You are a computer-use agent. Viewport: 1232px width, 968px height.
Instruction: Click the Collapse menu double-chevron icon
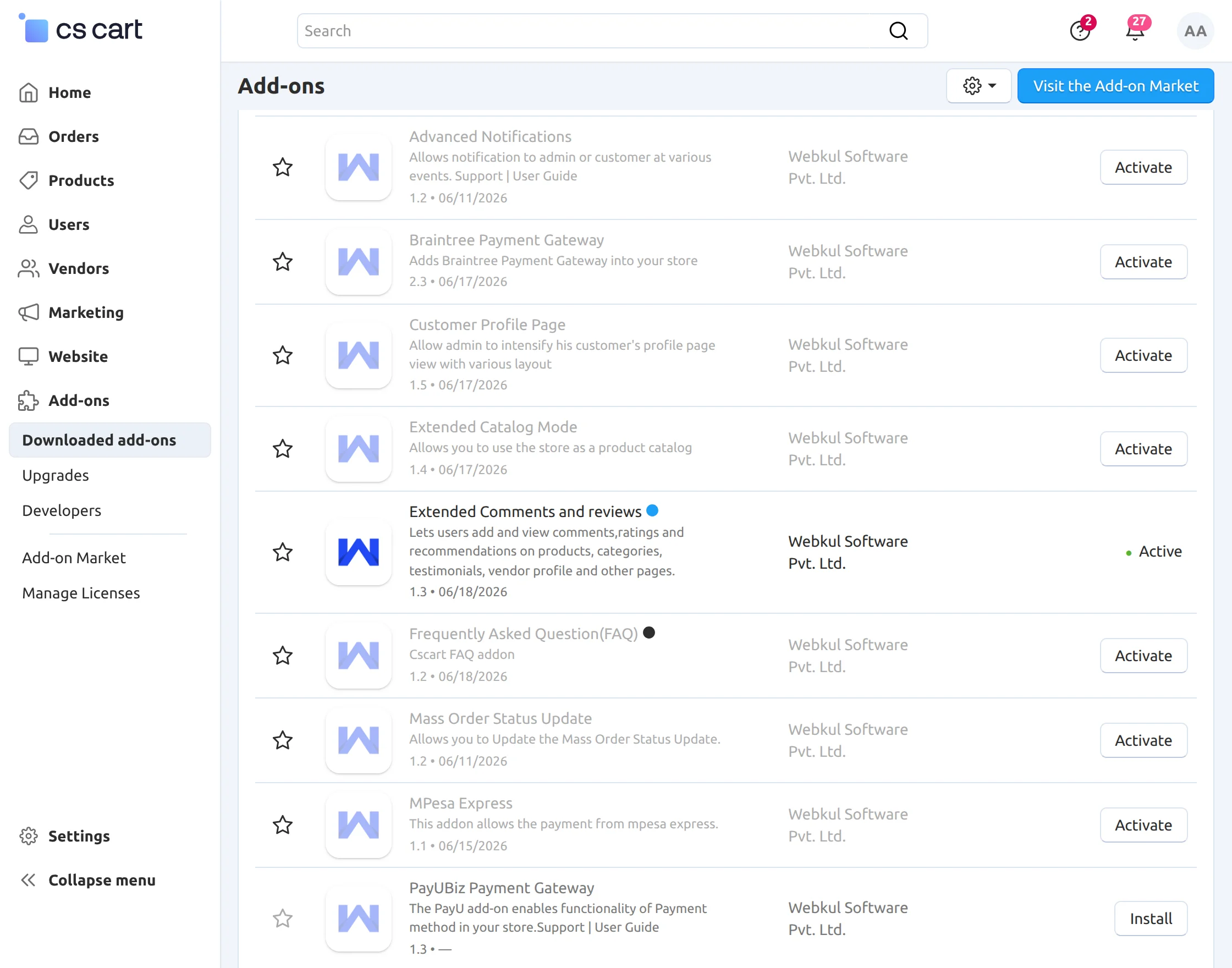(x=29, y=880)
